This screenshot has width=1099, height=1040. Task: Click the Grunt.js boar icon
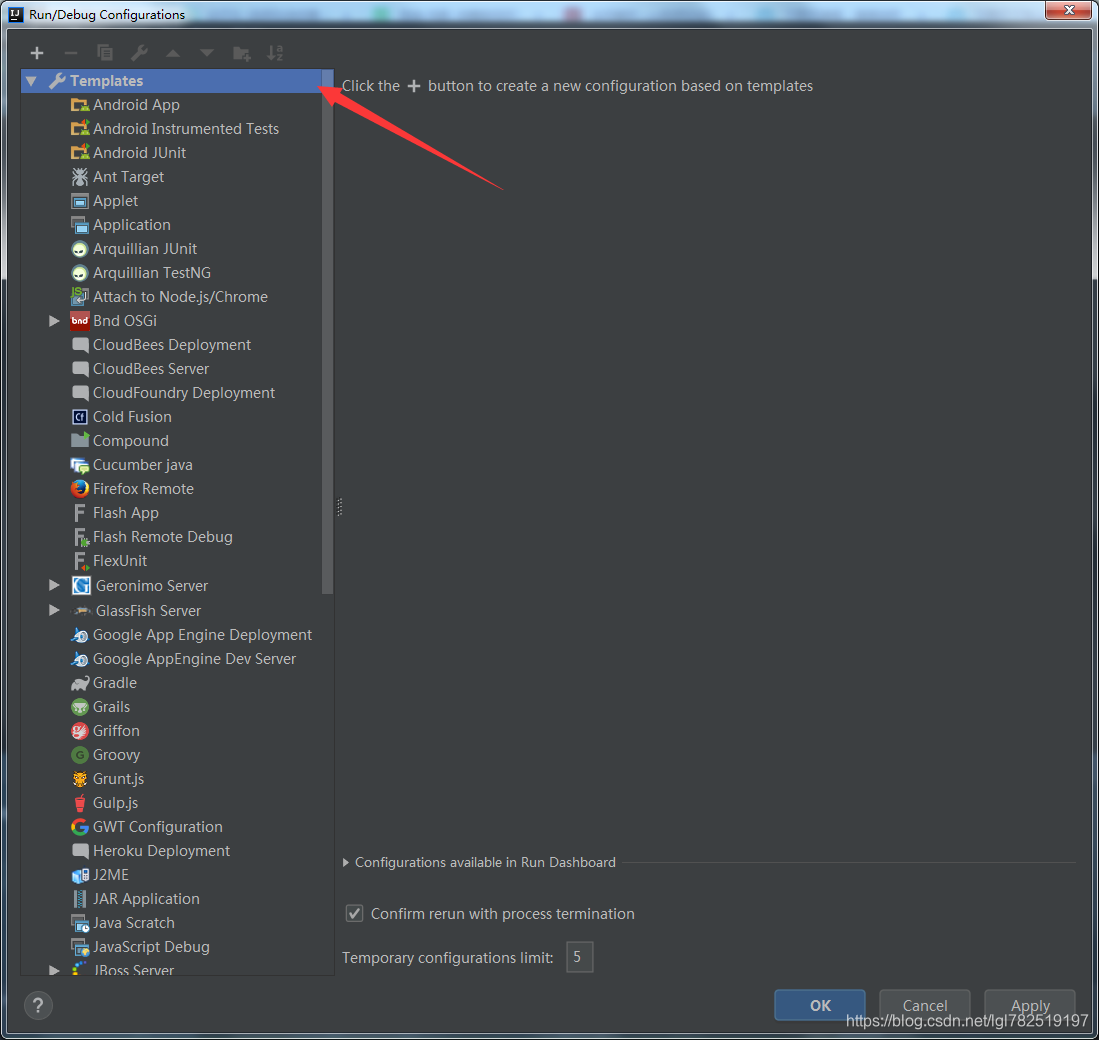click(x=80, y=779)
